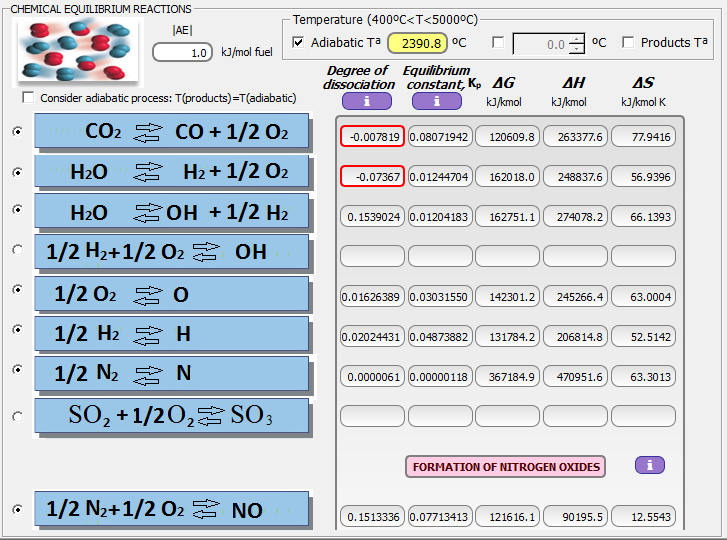Uncheck the Adiabatic Tª checkbox
The height and width of the screenshot is (540, 727).
pyautogui.click(x=299, y=43)
